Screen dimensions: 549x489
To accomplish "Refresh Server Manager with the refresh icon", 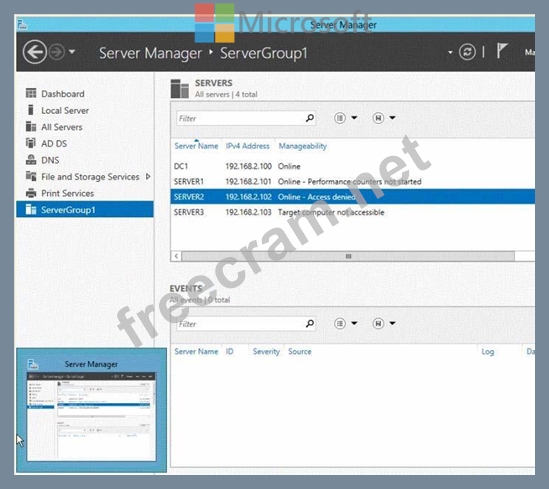I will pyautogui.click(x=467, y=52).
